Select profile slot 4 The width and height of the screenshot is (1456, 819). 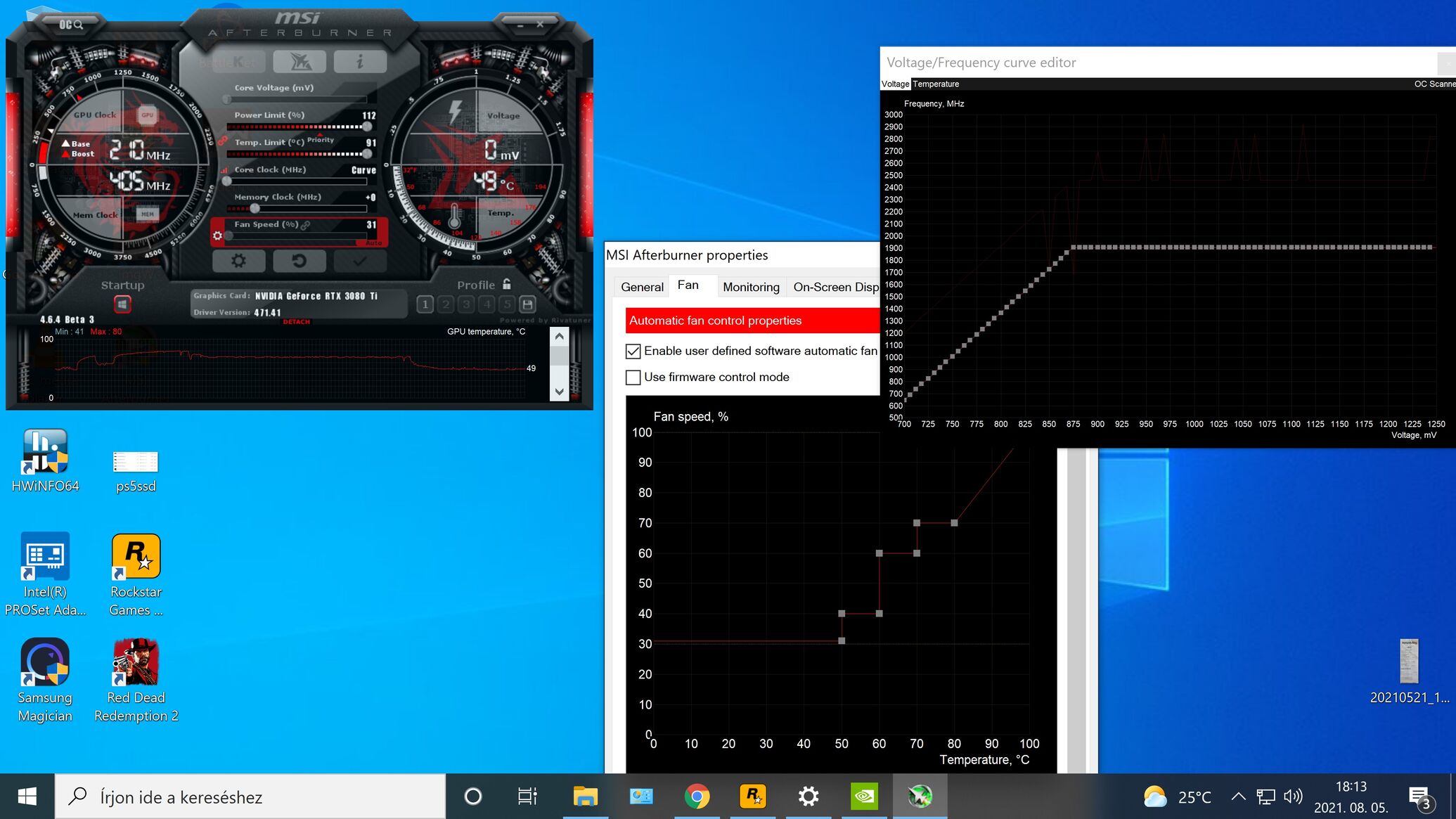[x=487, y=304]
